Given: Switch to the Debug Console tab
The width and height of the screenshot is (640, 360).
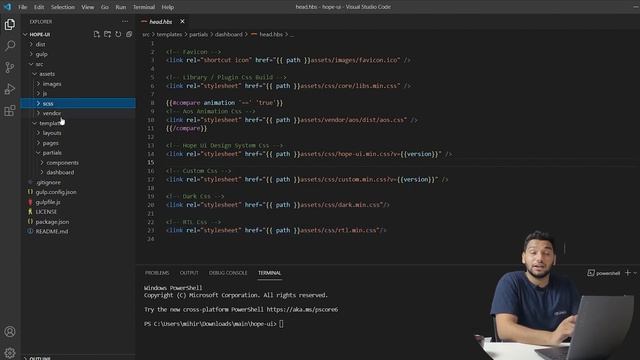Looking at the screenshot, I should click(228, 273).
